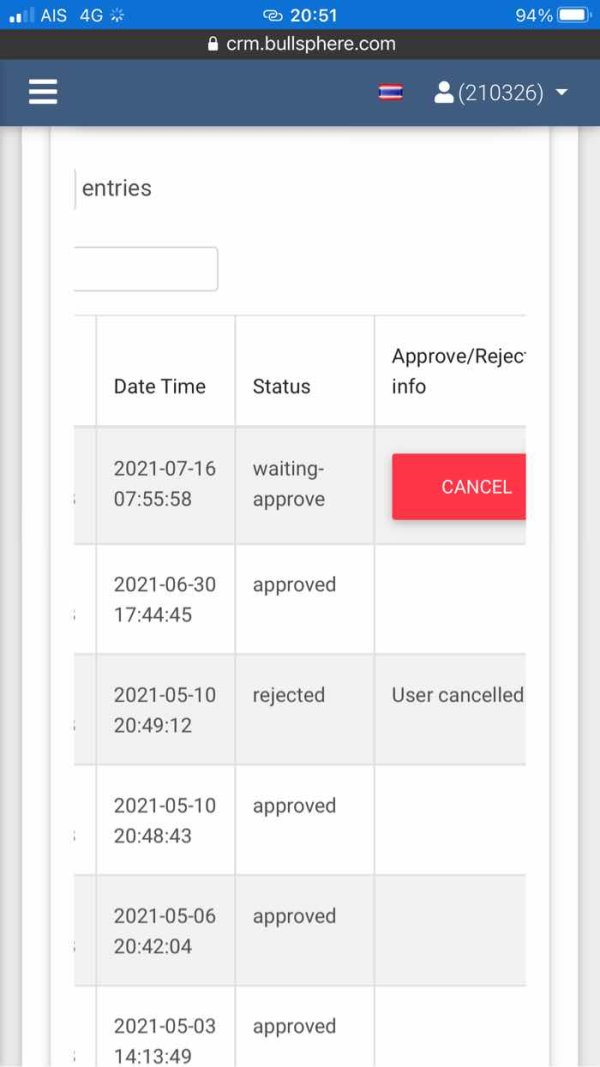The height and width of the screenshot is (1067, 600).
Task: Select the rejected status row
Action: pyautogui.click(x=289, y=695)
